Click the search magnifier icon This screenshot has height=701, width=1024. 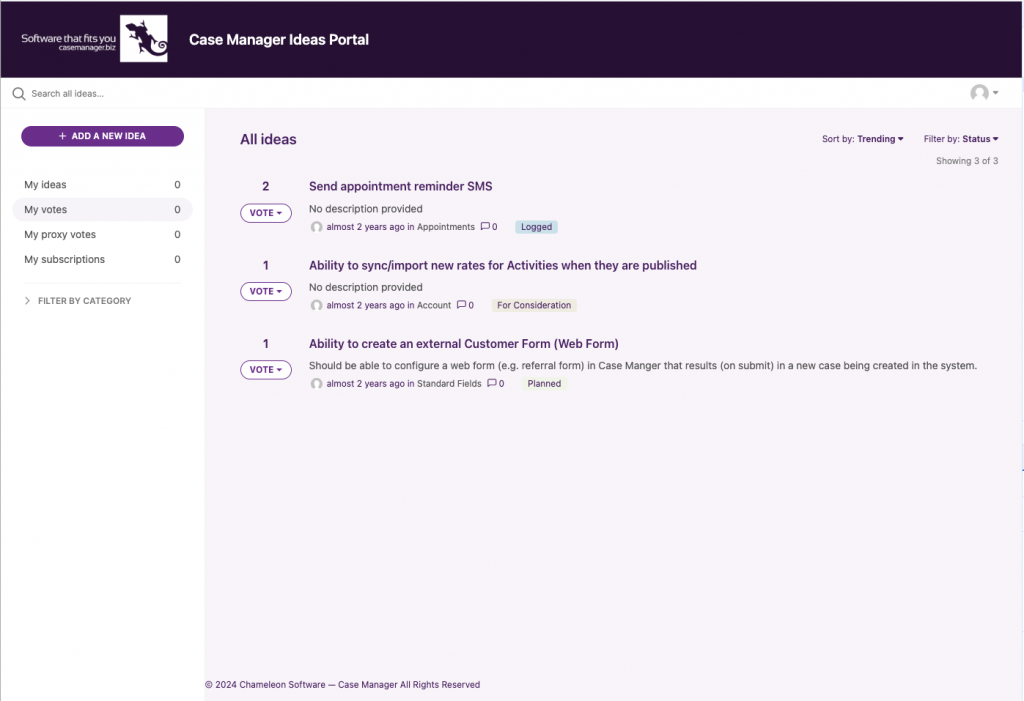click(19, 94)
